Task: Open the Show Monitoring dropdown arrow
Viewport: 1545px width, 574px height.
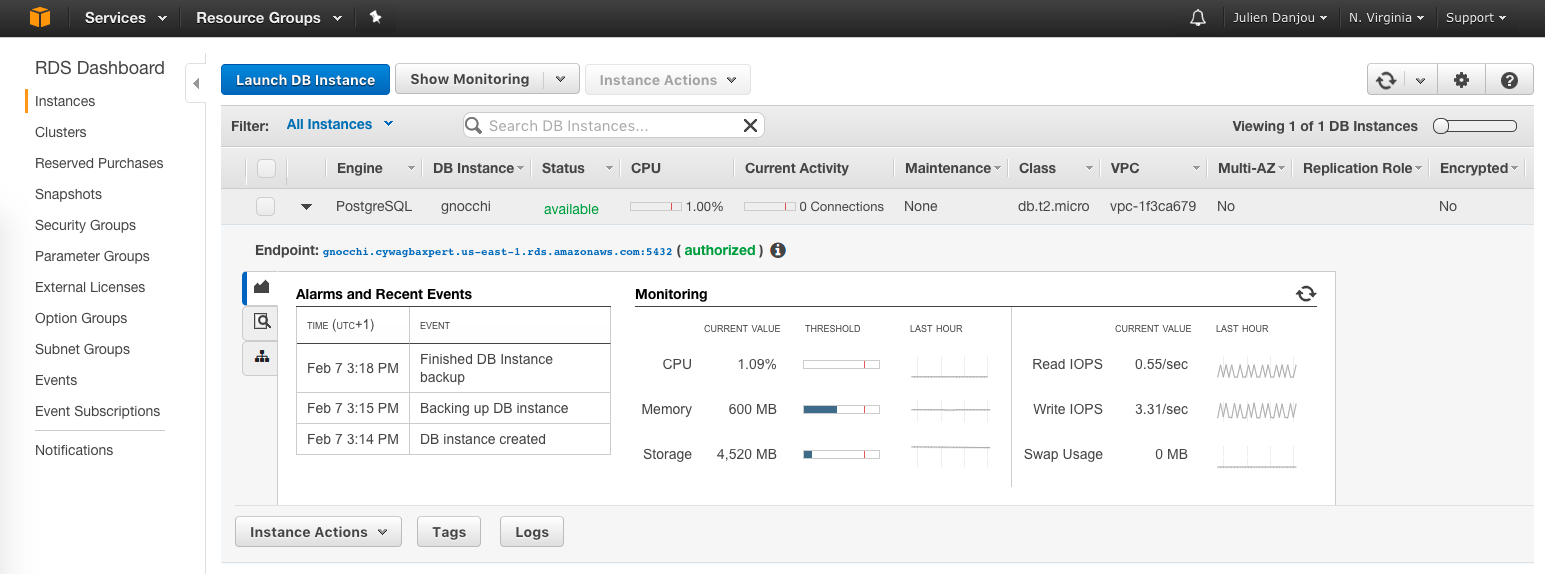Action: pos(561,80)
